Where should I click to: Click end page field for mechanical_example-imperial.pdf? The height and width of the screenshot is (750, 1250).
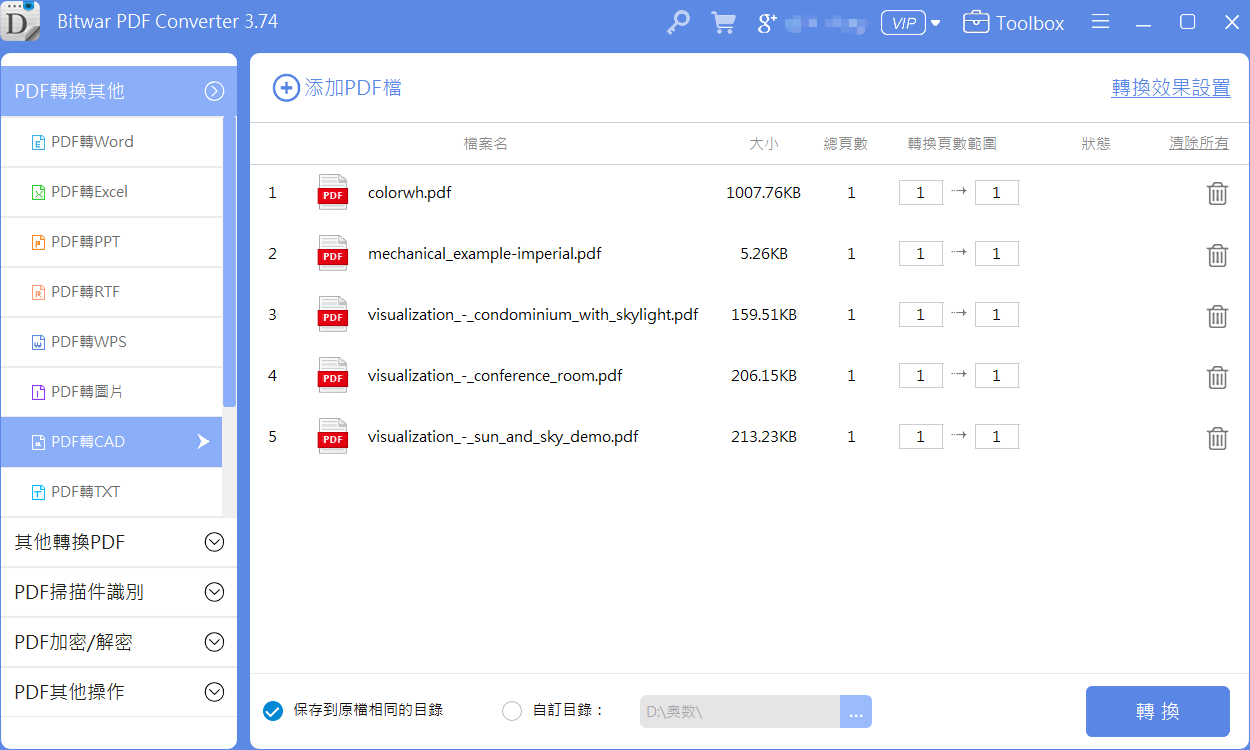coord(997,254)
